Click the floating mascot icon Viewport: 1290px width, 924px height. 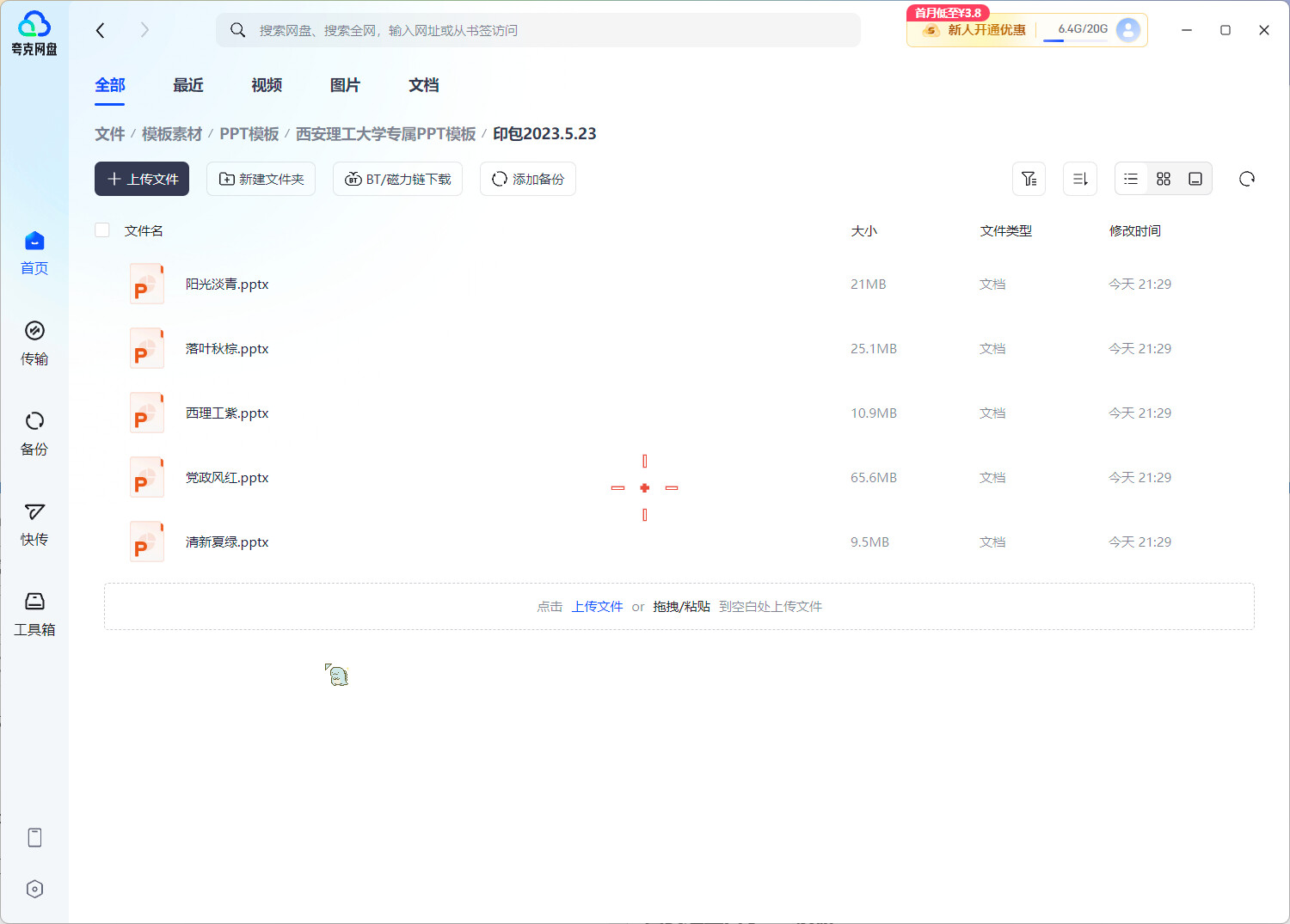336,675
